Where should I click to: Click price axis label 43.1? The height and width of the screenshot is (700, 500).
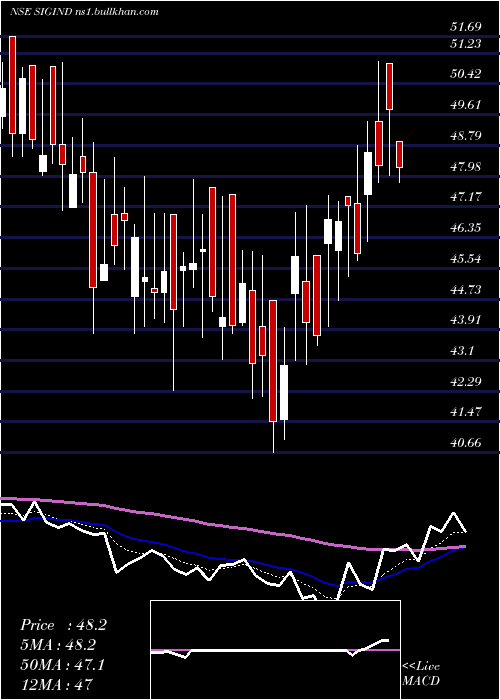(462, 350)
